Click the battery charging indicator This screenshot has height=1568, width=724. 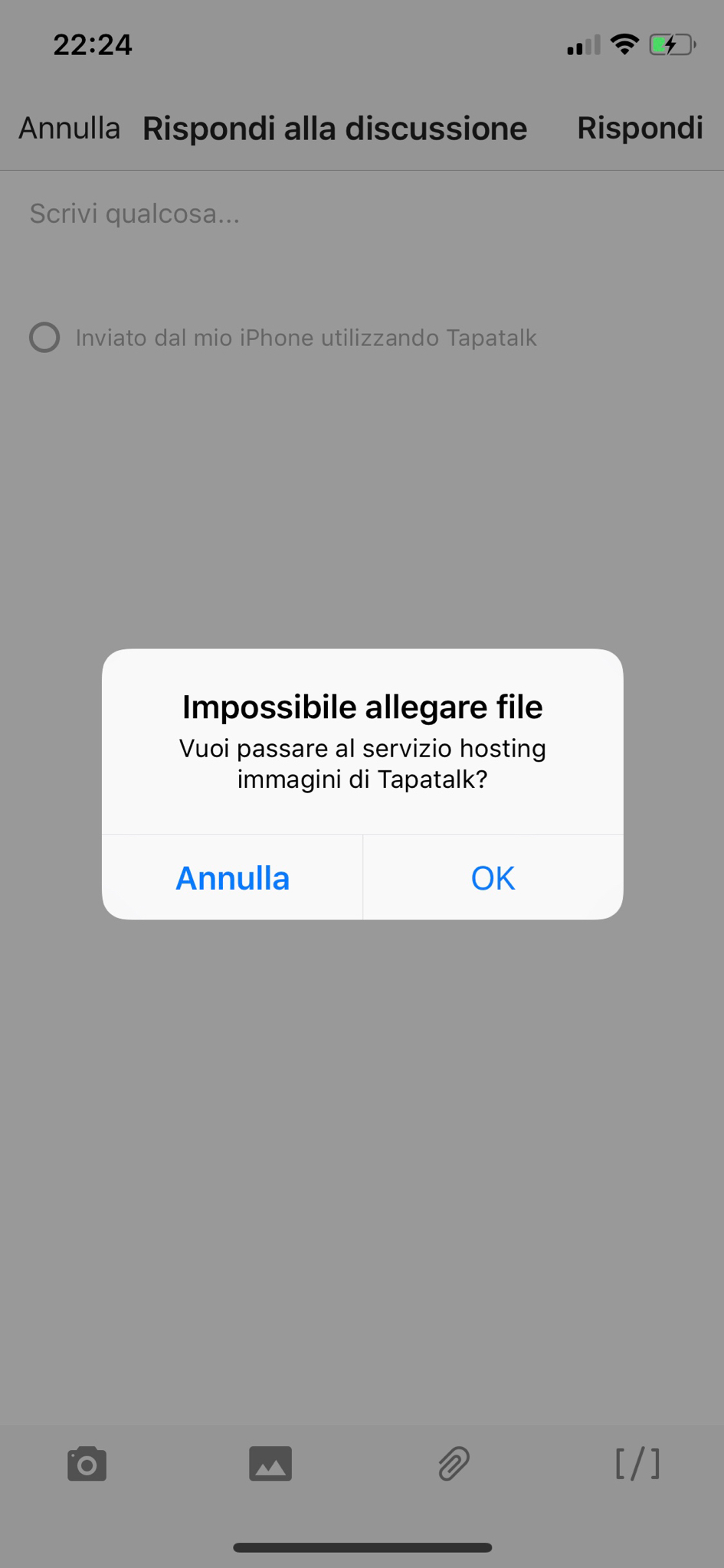673,45
